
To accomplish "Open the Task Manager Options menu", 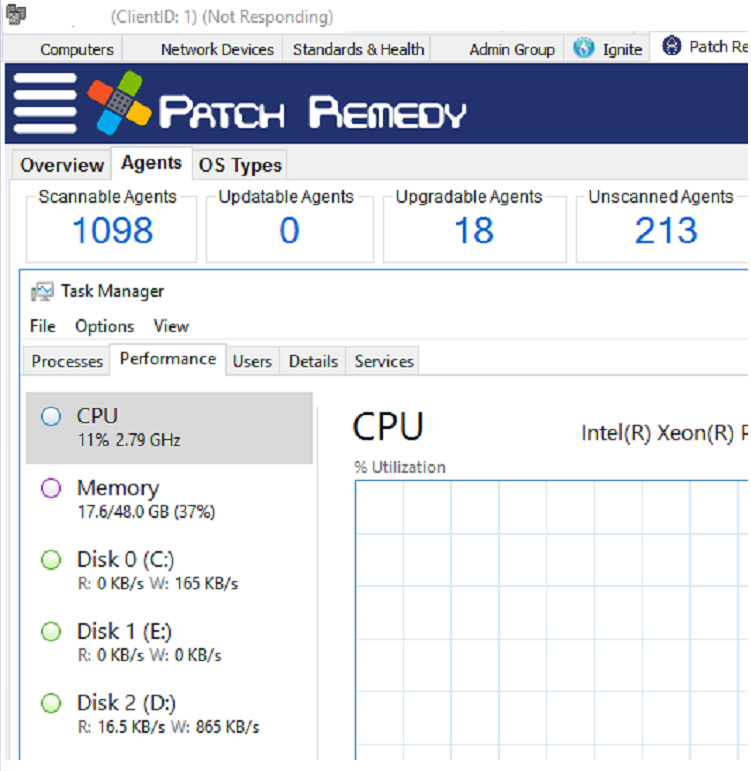I will [104, 326].
